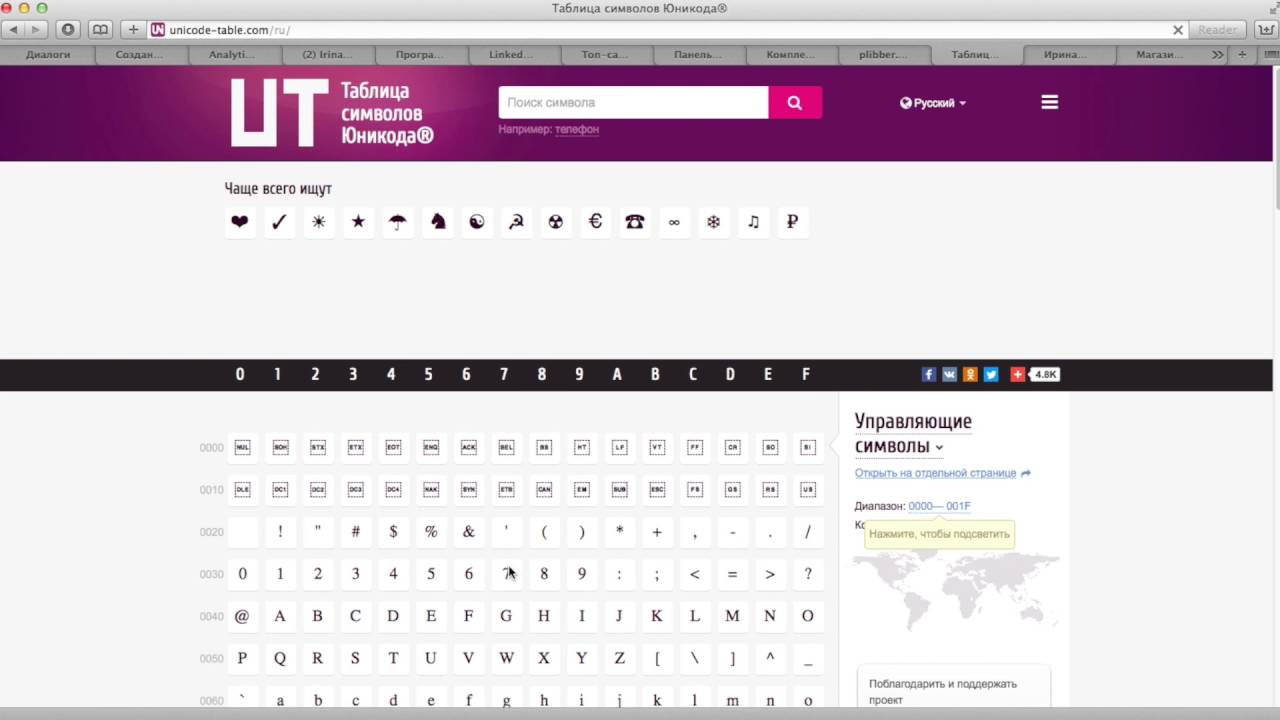Share on Twitter

991,374
